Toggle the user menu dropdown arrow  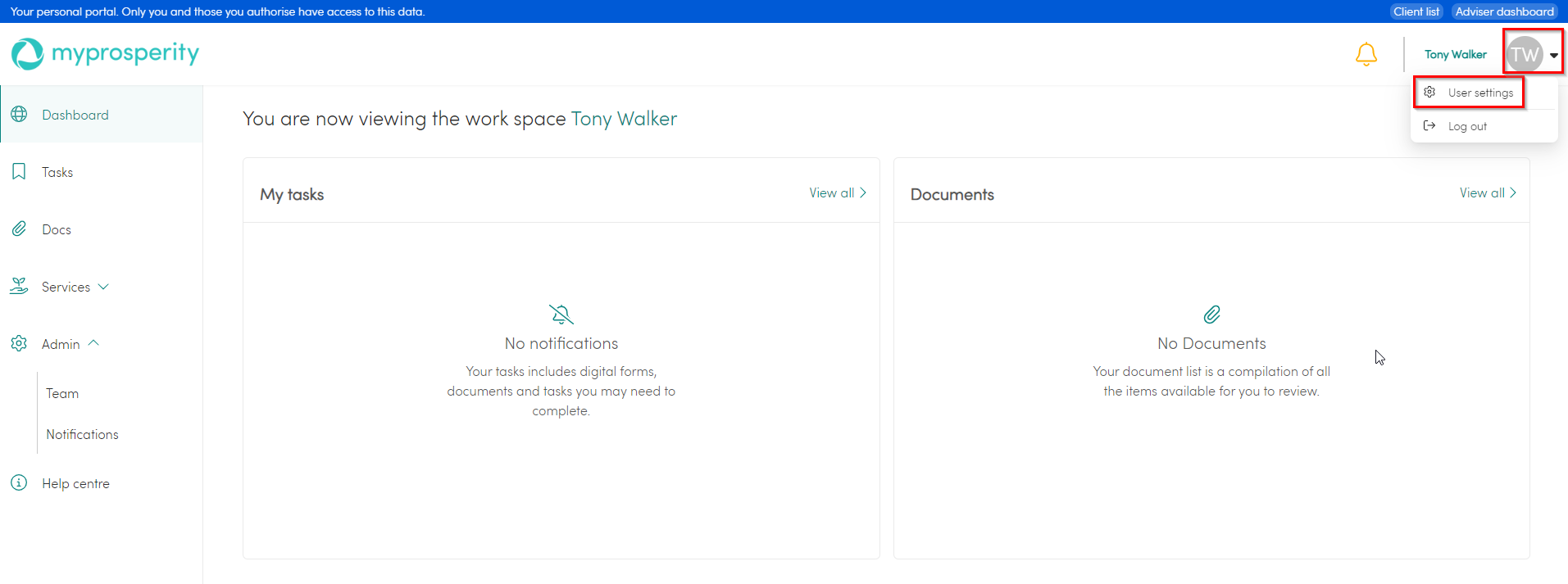1553,56
